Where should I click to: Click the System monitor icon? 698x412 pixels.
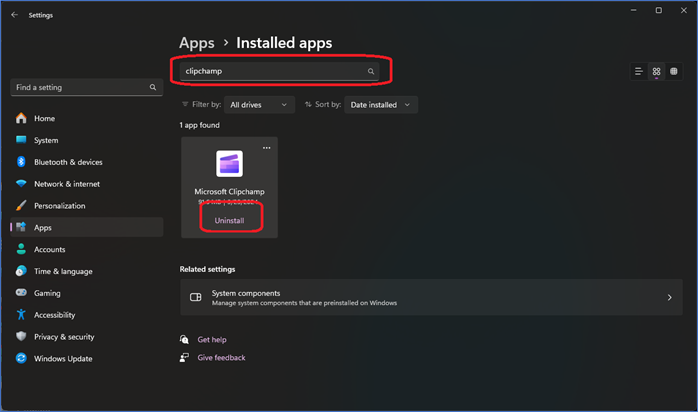(x=21, y=140)
